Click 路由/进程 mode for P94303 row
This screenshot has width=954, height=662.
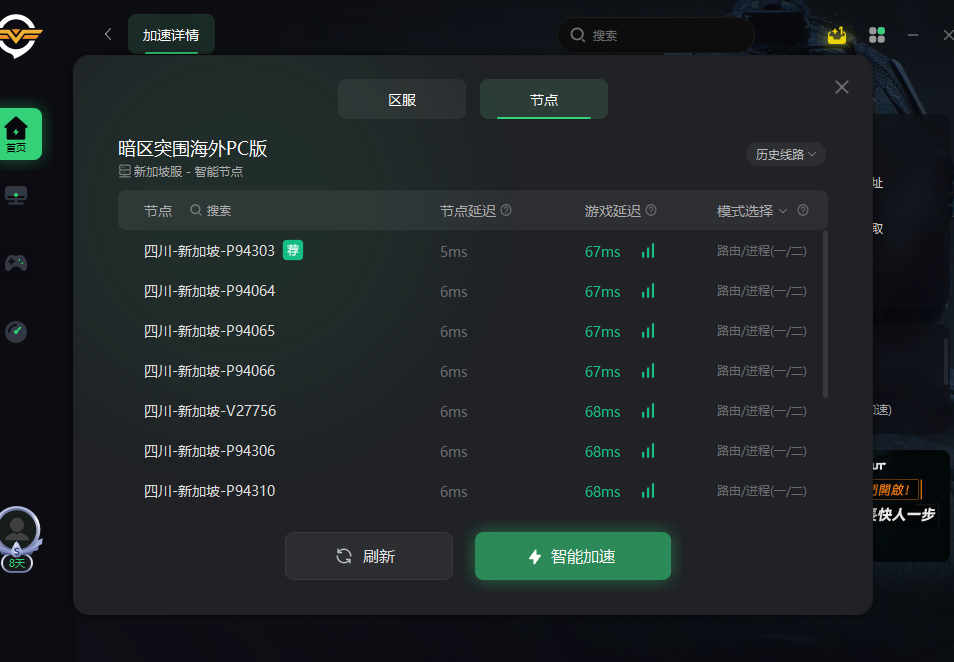coord(762,251)
